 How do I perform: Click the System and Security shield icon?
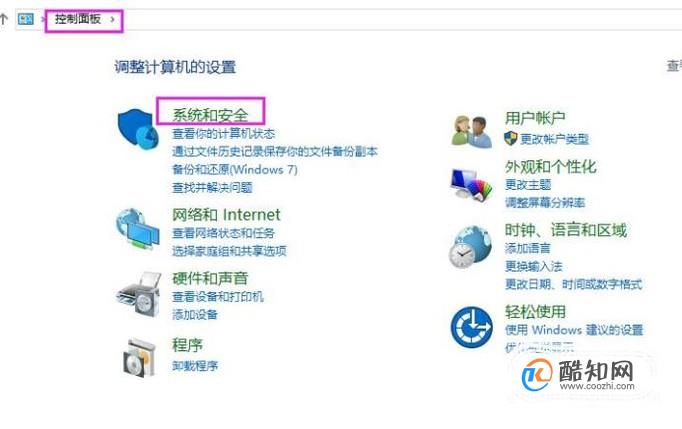tap(138, 129)
